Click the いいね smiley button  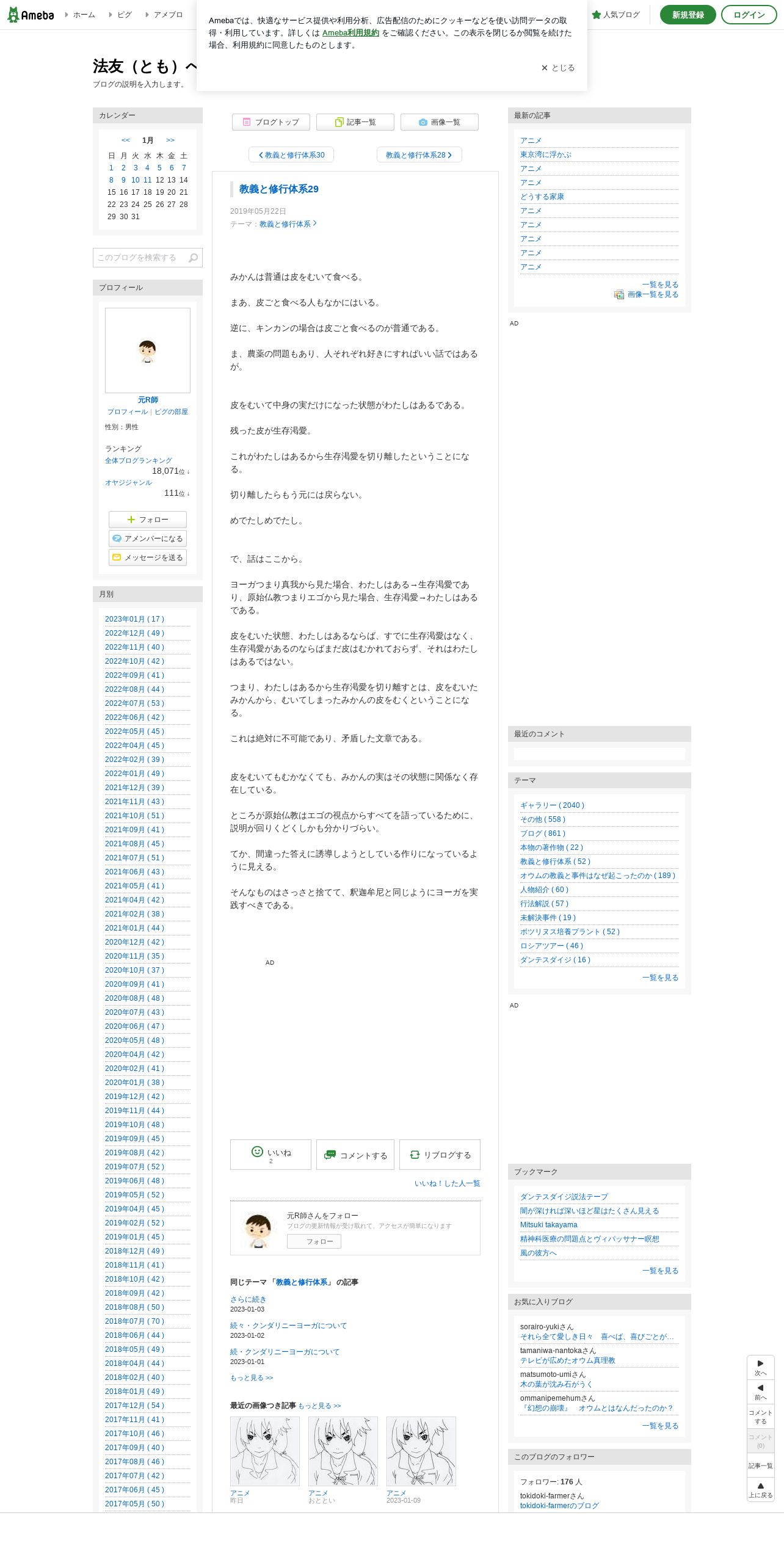pyautogui.click(x=270, y=1155)
